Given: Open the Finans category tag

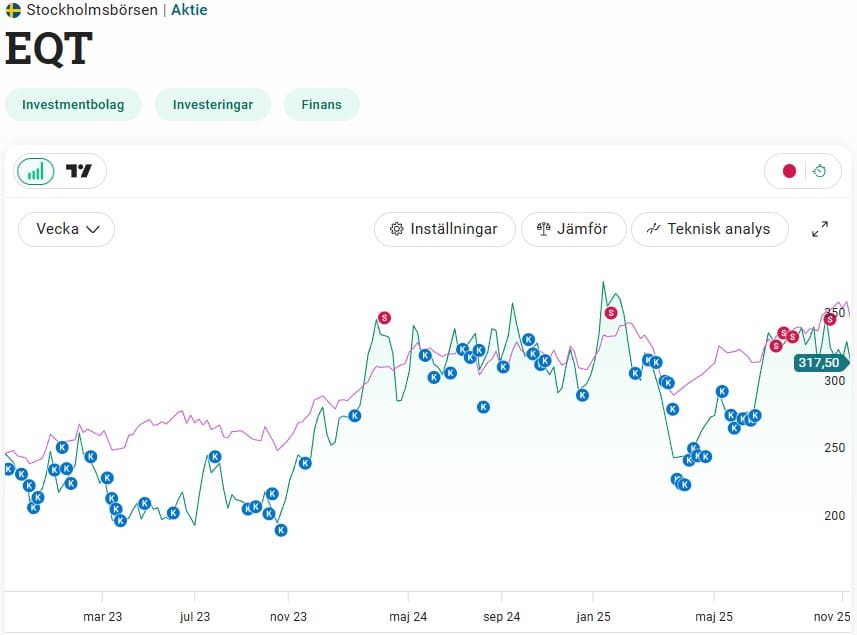Looking at the screenshot, I should coord(321,104).
